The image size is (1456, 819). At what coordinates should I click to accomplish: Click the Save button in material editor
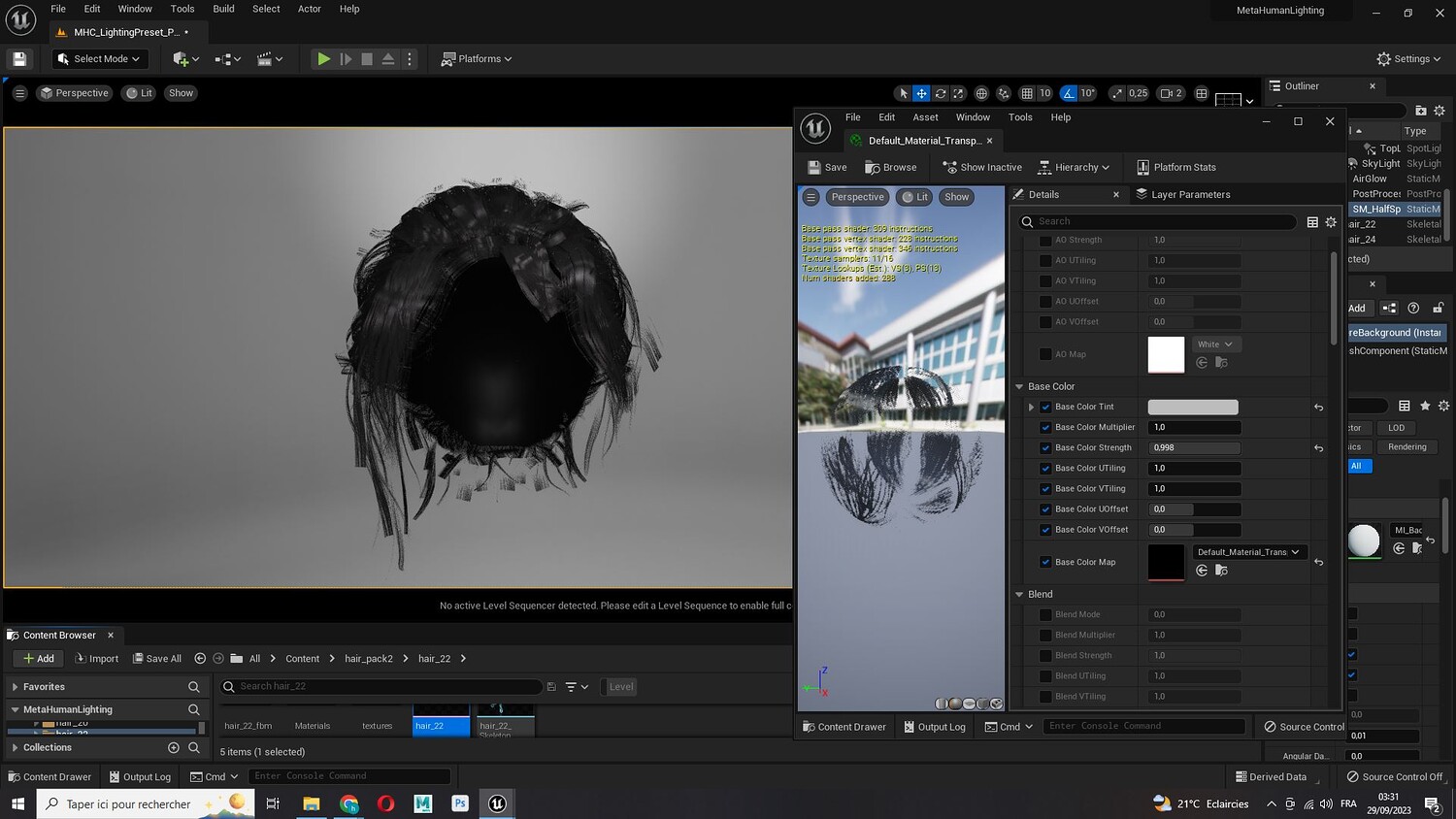tap(827, 167)
